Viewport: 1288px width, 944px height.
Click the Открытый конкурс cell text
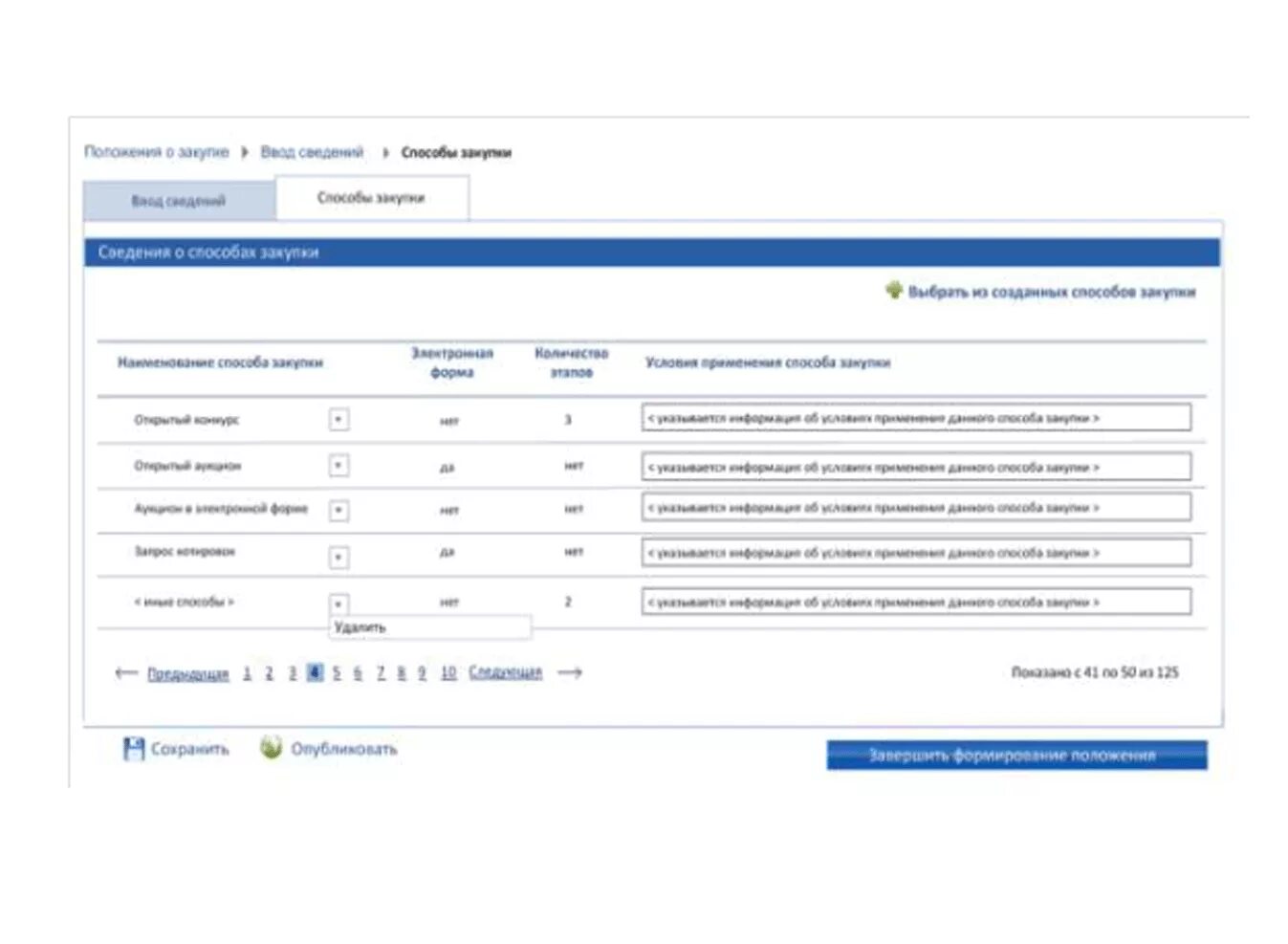pos(186,420)
